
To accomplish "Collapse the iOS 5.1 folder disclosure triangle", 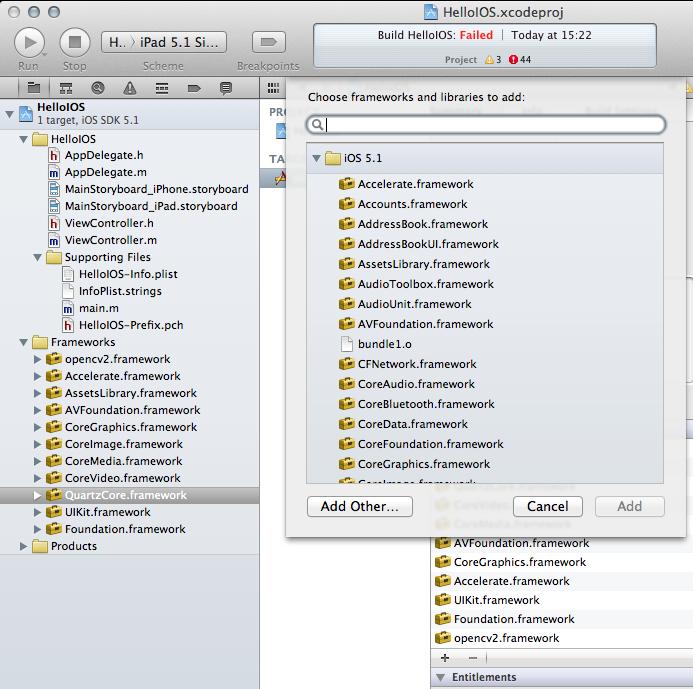I will click(x=317, y=158).
